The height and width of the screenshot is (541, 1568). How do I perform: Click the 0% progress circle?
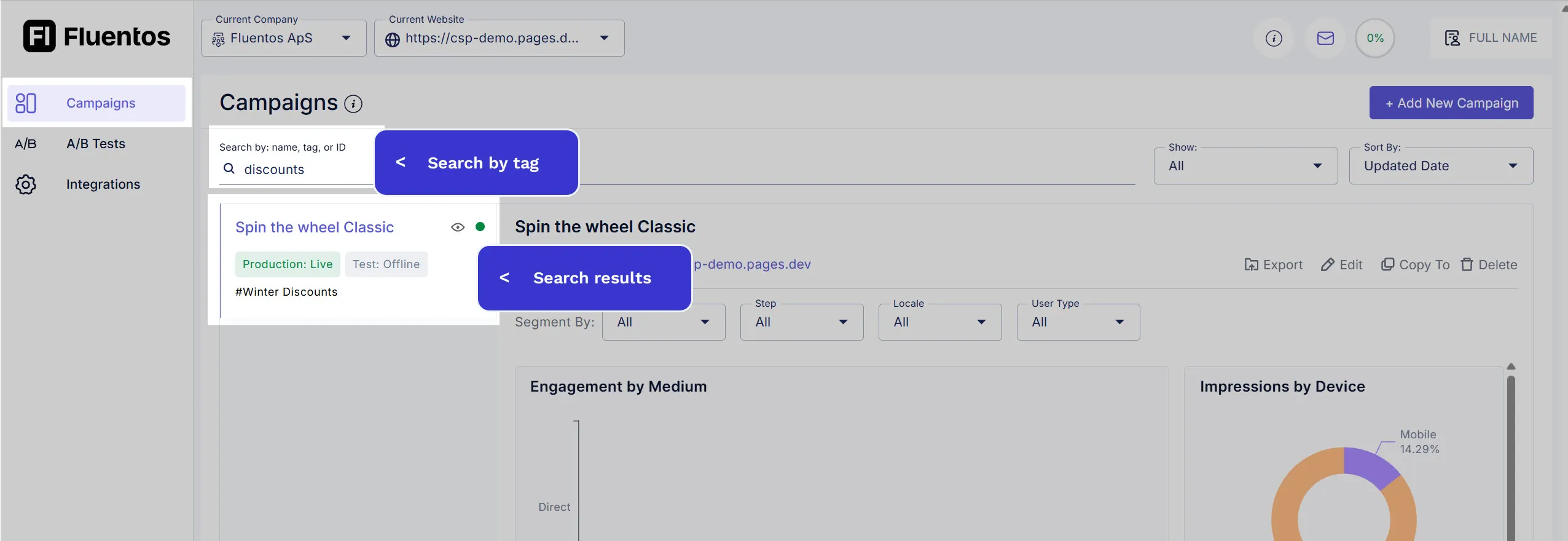[1375, 38]
